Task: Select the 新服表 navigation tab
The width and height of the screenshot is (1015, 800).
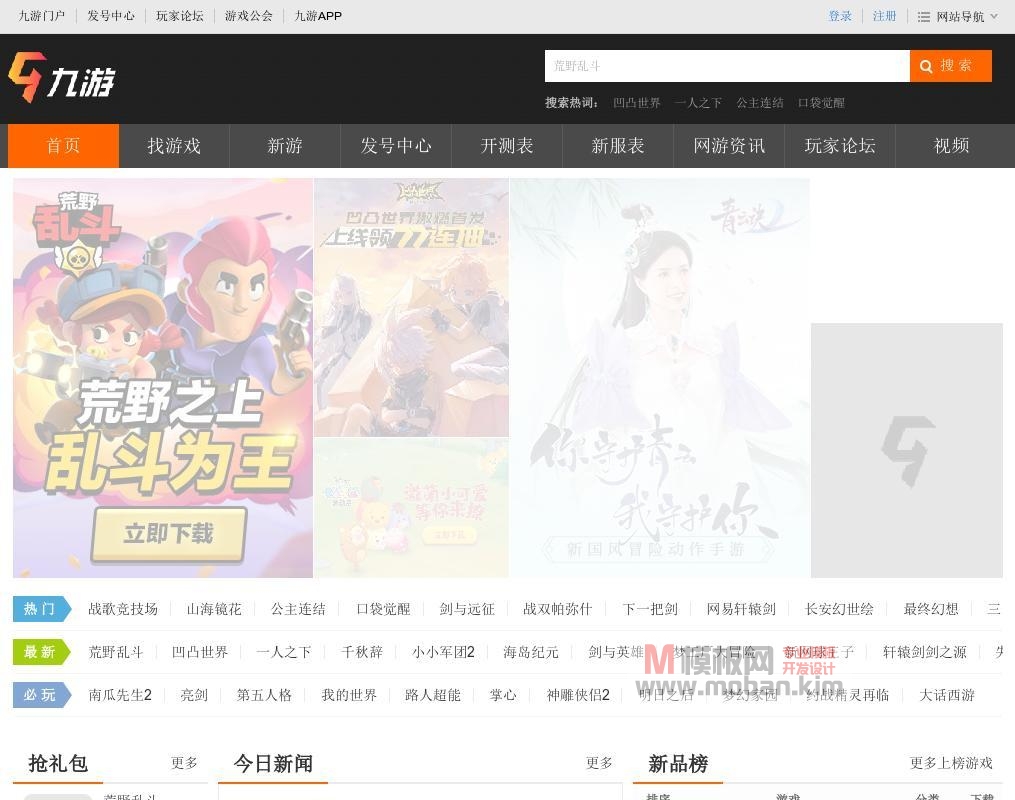Action: [618, 146]
